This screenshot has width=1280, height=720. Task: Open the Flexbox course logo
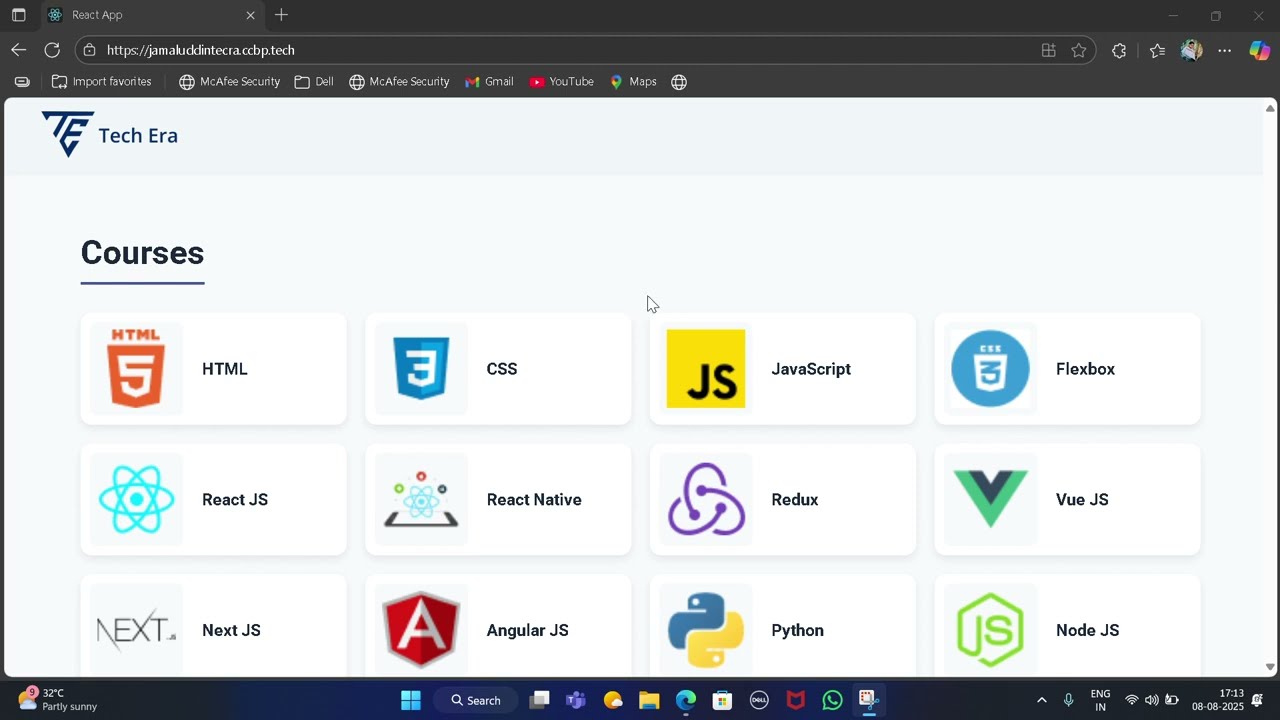pos(990,368)
